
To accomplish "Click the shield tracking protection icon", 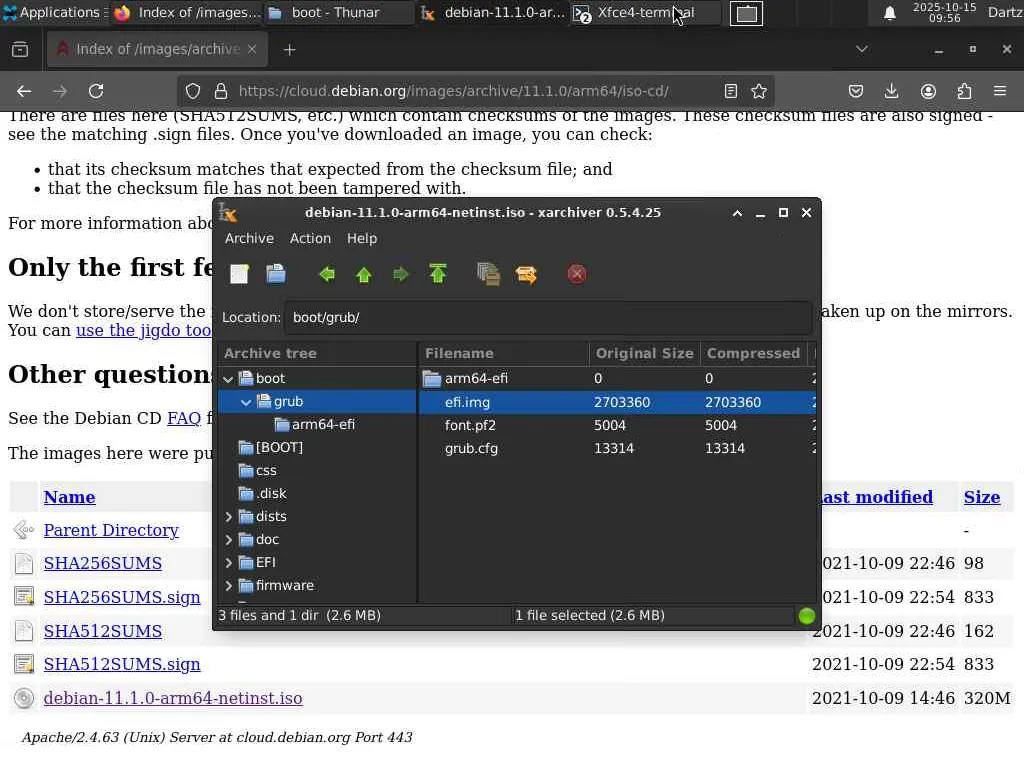I will click(193, 91).
